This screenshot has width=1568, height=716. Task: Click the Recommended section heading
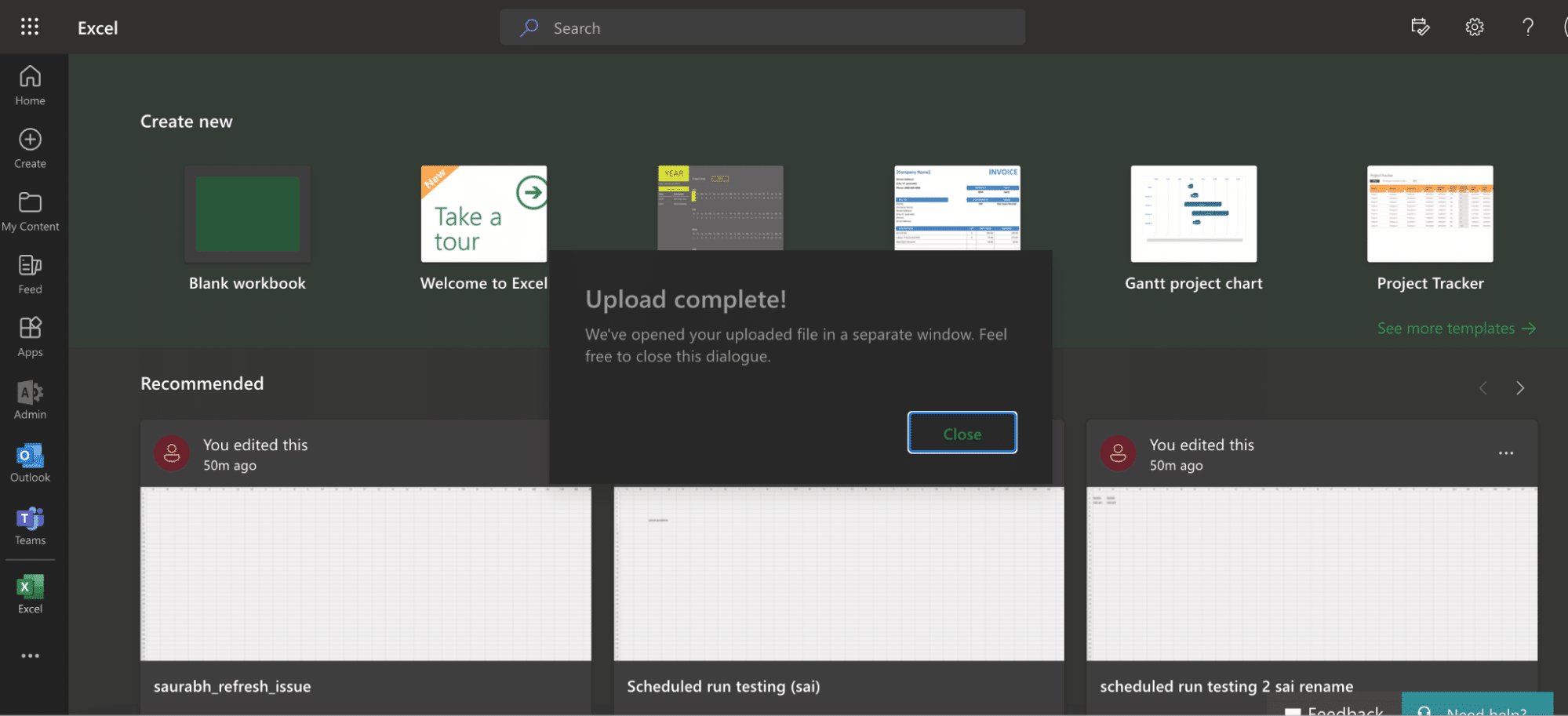click(202, 383)
